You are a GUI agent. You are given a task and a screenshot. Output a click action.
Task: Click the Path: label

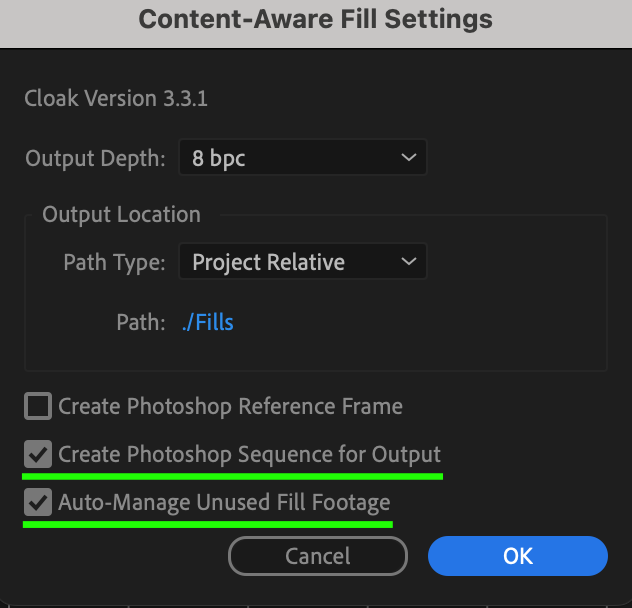pos(140,322)
